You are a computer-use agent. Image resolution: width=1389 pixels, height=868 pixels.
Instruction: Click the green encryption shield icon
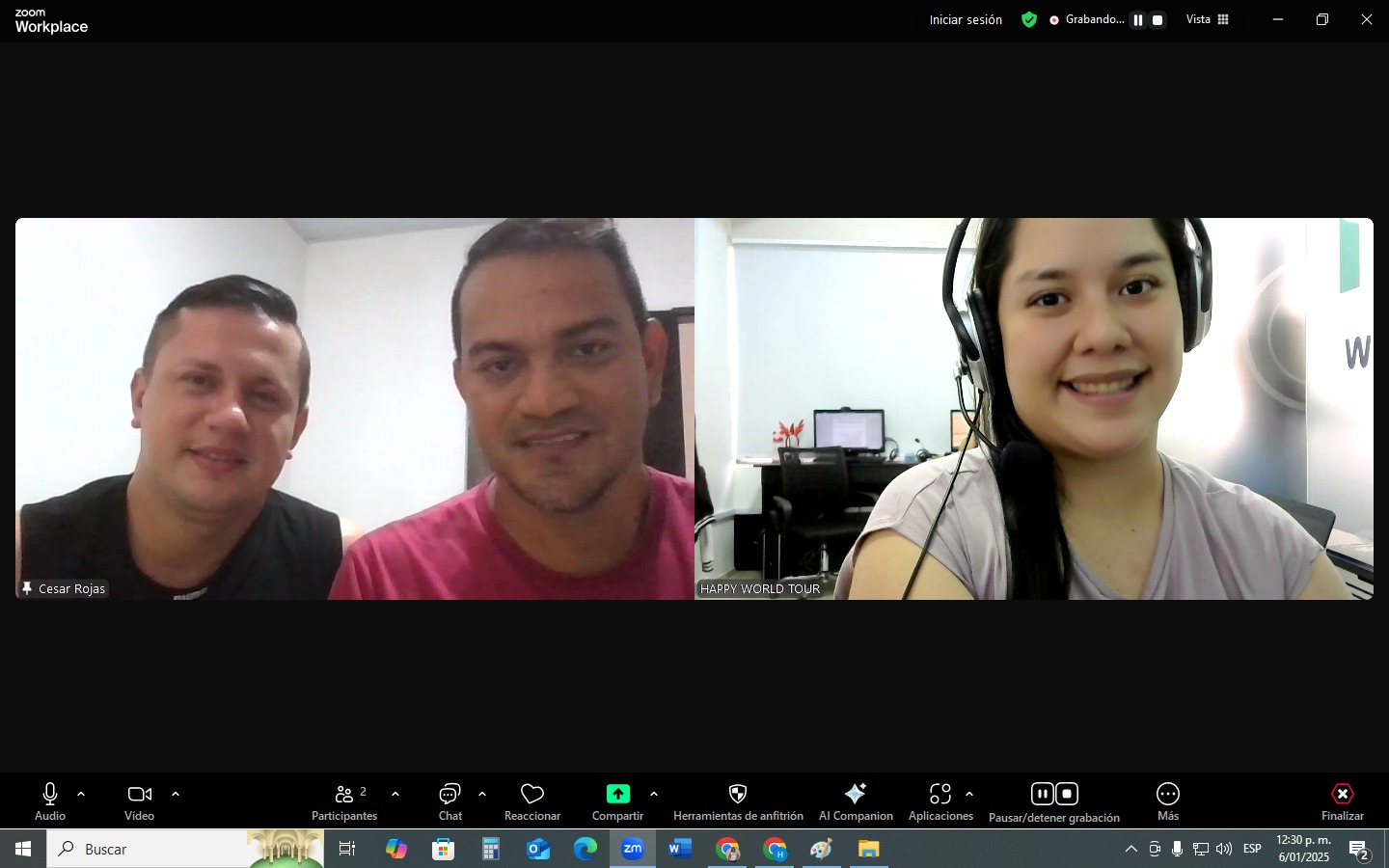[x=1029, y=19]
